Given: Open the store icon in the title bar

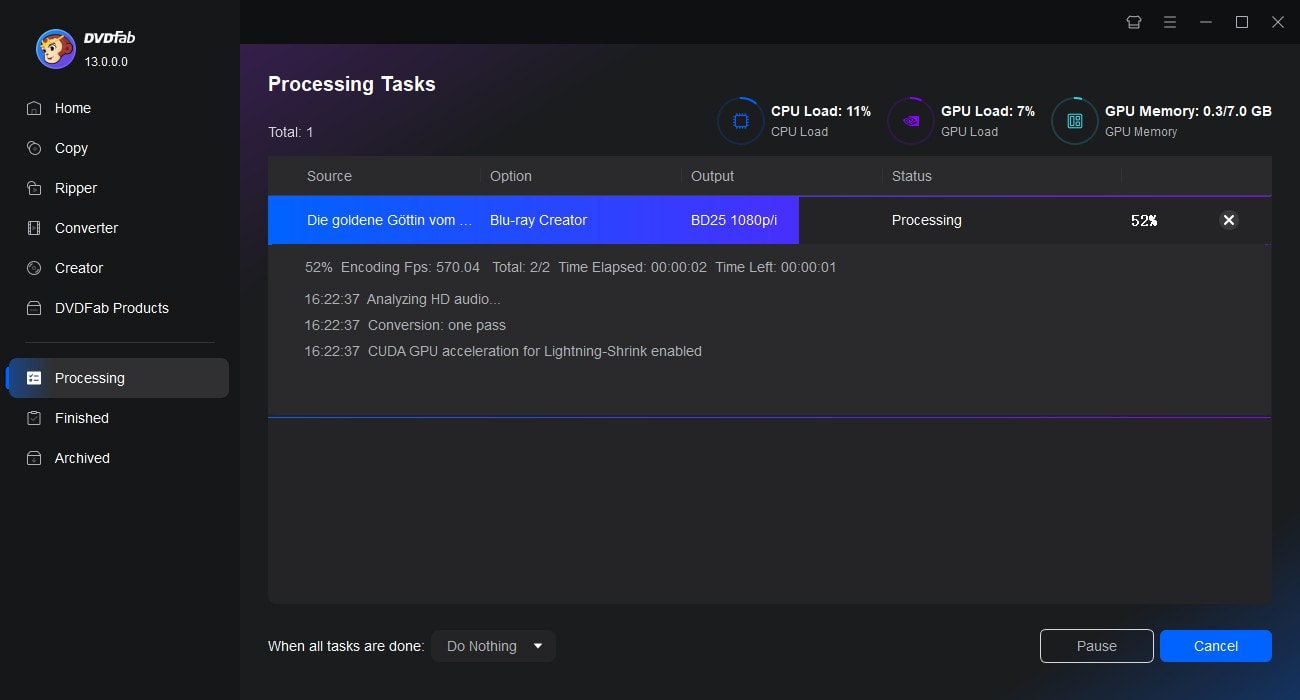Looking at the screenshot, I should (1134, 21).
